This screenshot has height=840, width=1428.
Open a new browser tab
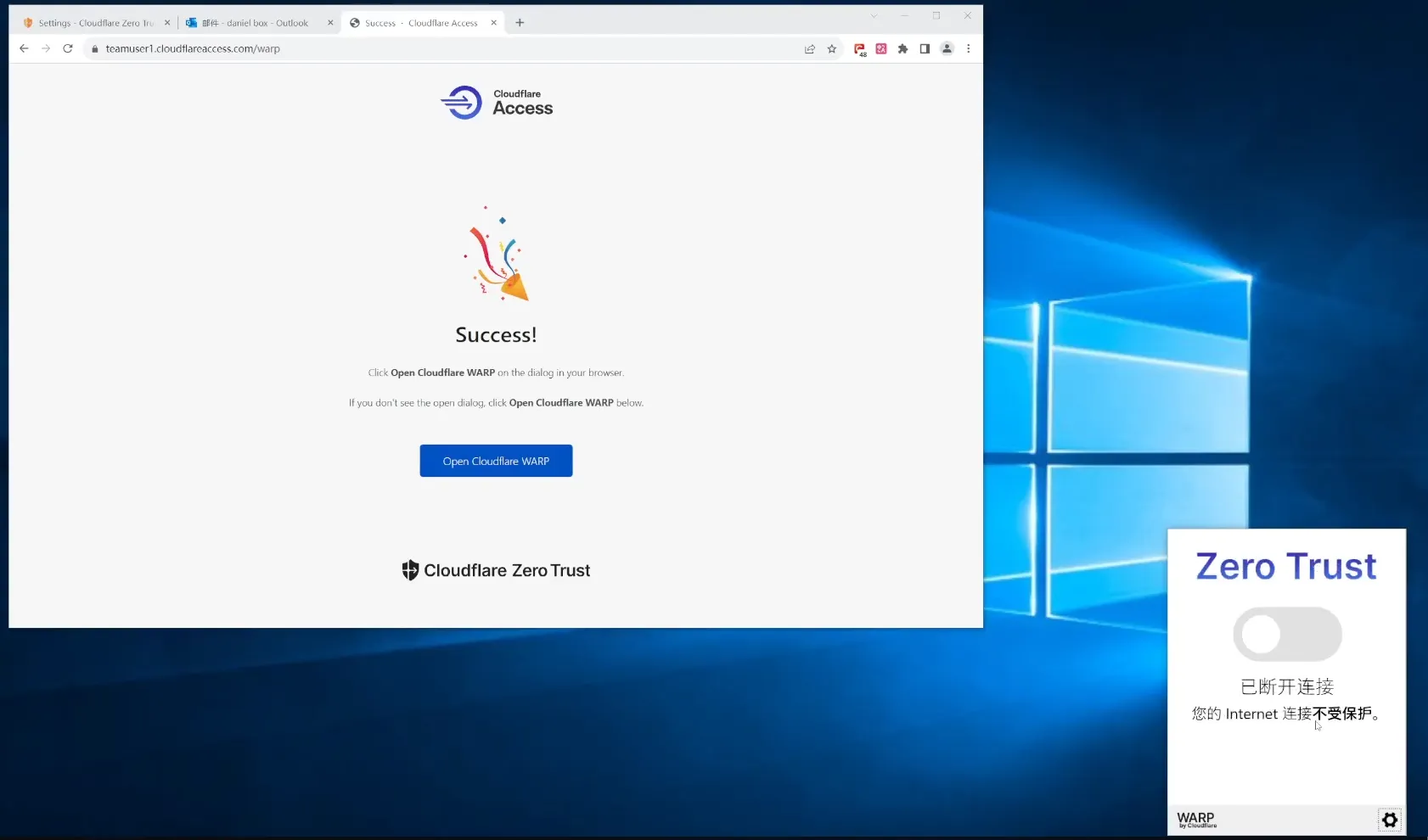pos(520,23)
